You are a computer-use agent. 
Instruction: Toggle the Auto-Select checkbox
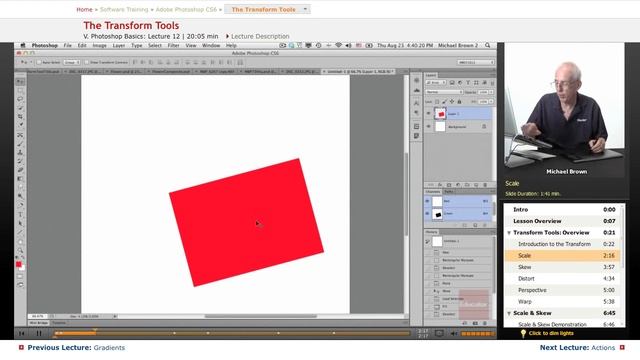pyautogui.click(x=39, y=62)
